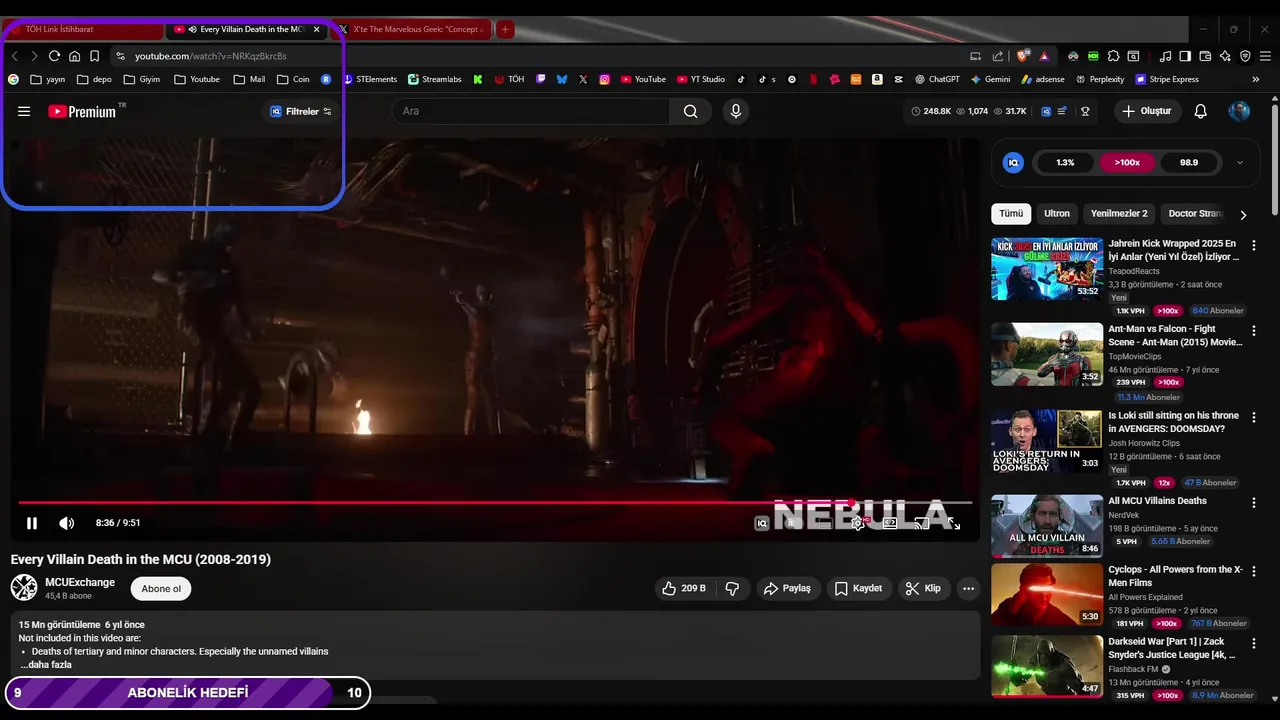Switch to The Marvelous Geek X tab
Image resolution: width=1280 pixels, height=720 pixels.
pyautogui.click(x=411, y=29)
